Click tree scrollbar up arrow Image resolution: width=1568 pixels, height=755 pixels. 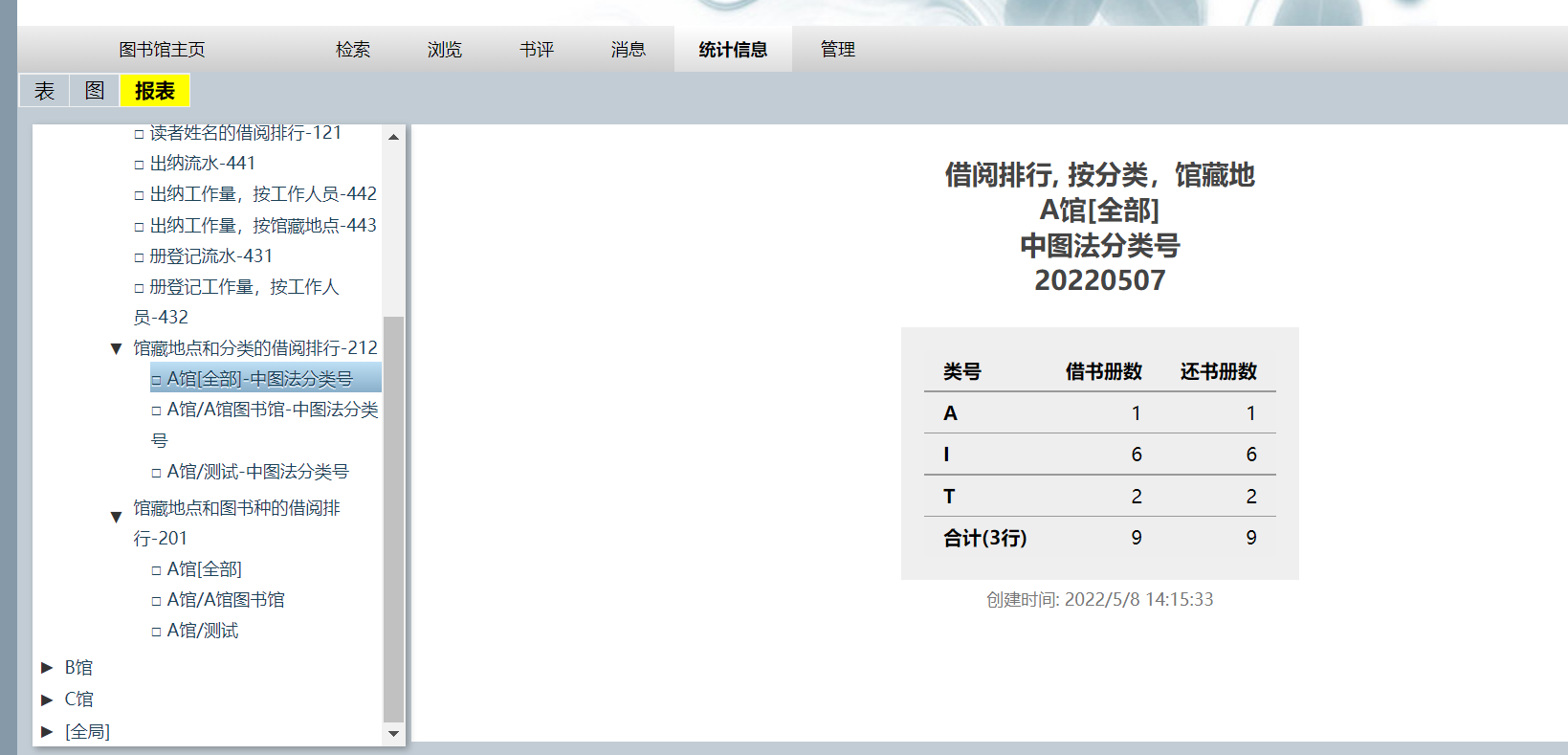click(393, 137)
